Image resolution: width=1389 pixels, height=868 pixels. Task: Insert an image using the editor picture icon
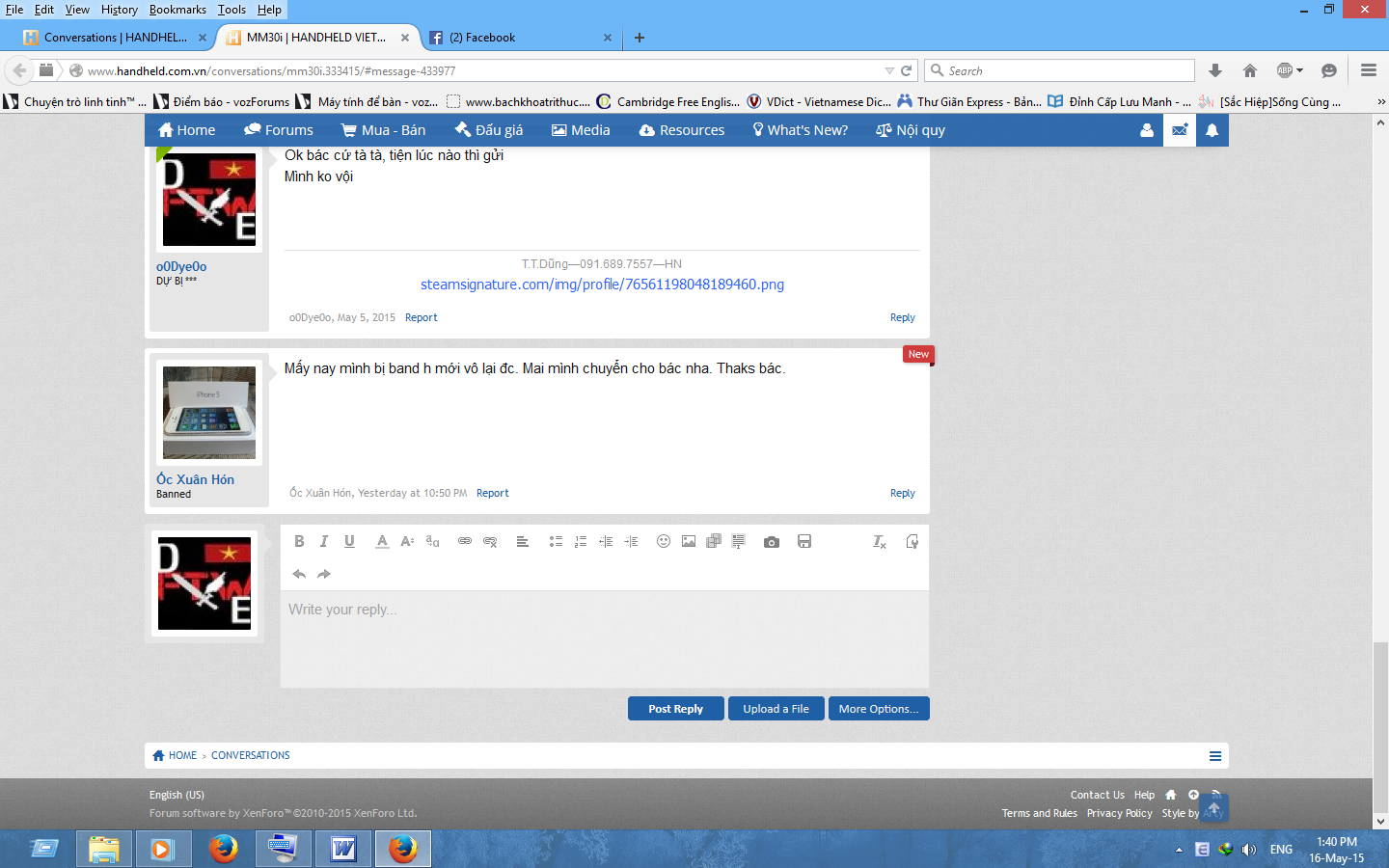point(689,541)
